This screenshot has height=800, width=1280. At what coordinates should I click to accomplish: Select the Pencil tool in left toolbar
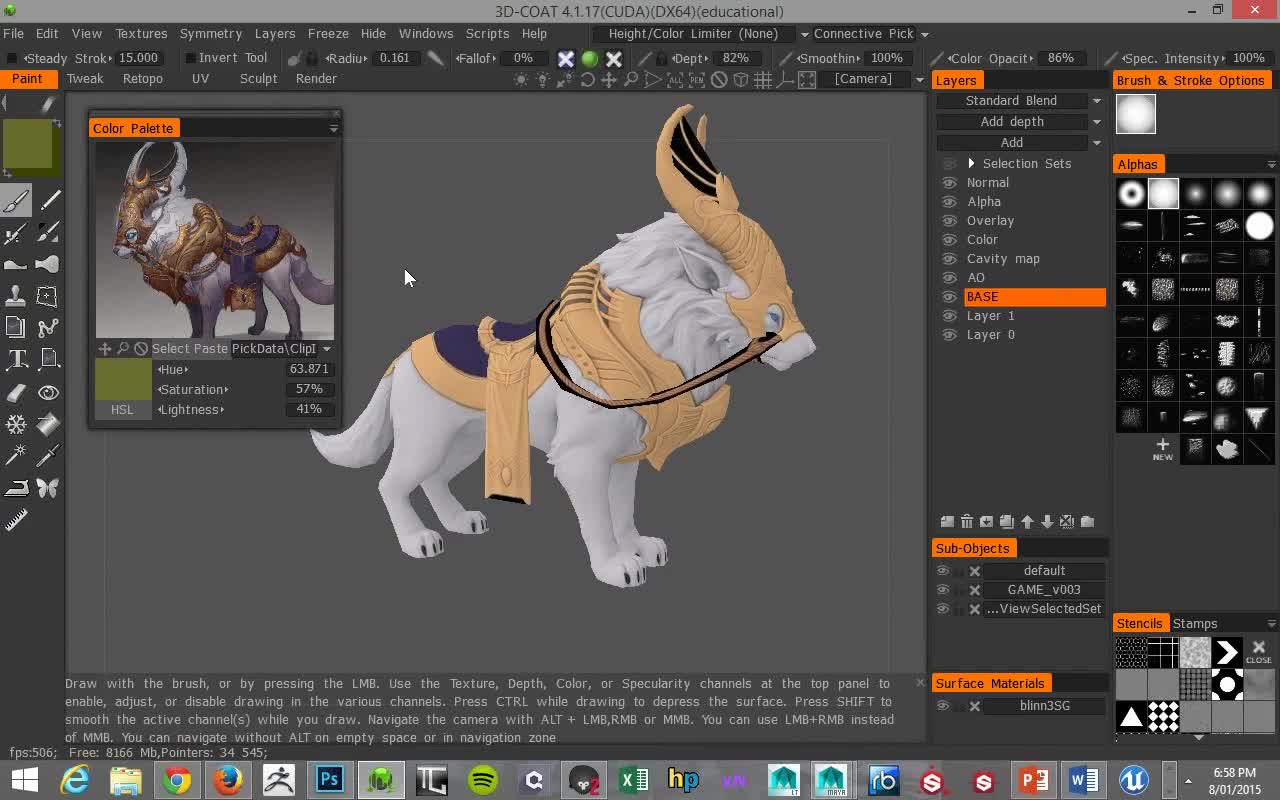pyautogui.click(x=48, y=201)
